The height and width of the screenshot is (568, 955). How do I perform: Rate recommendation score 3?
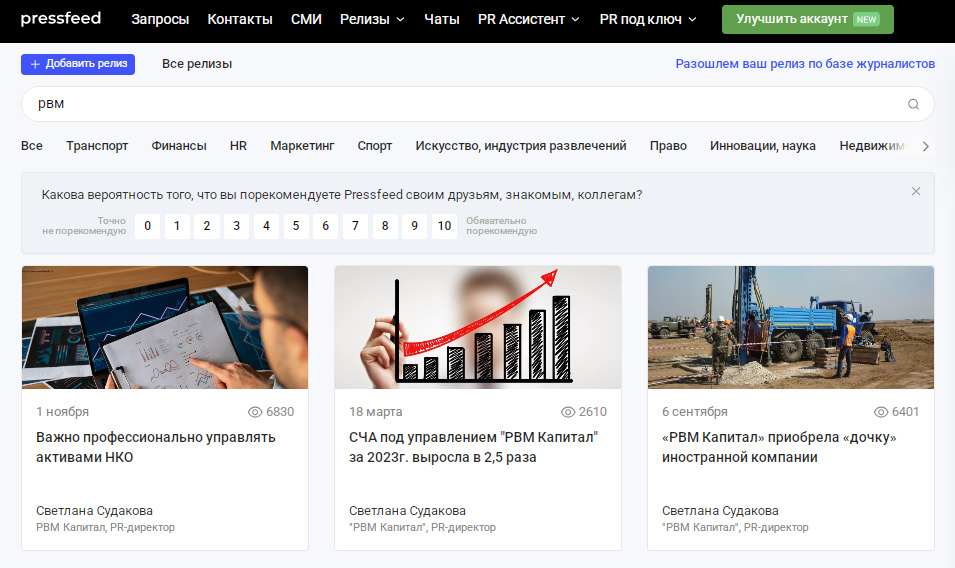click(x=236, y=226)
